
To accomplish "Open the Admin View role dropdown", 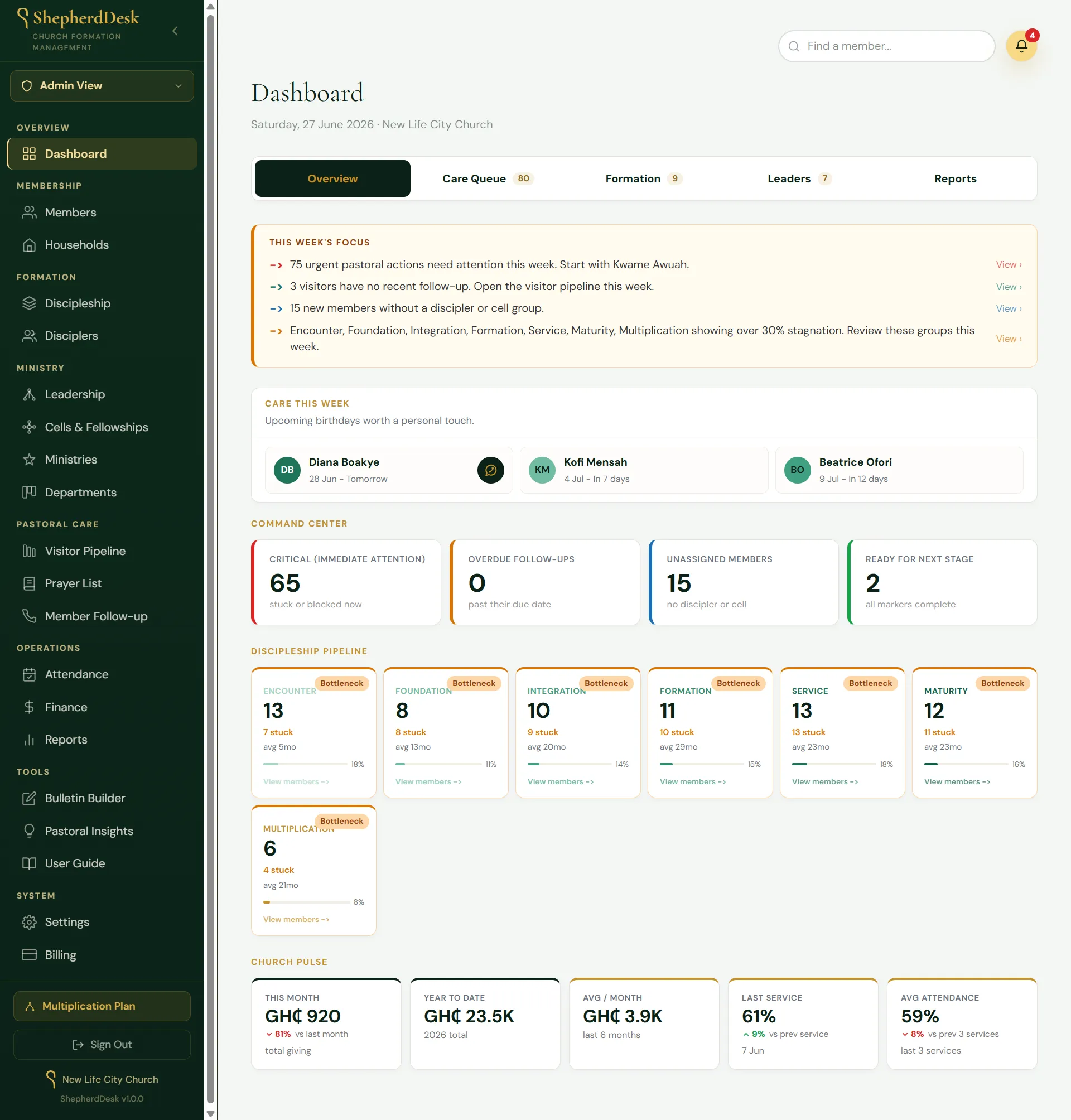I will pos(102,86).
